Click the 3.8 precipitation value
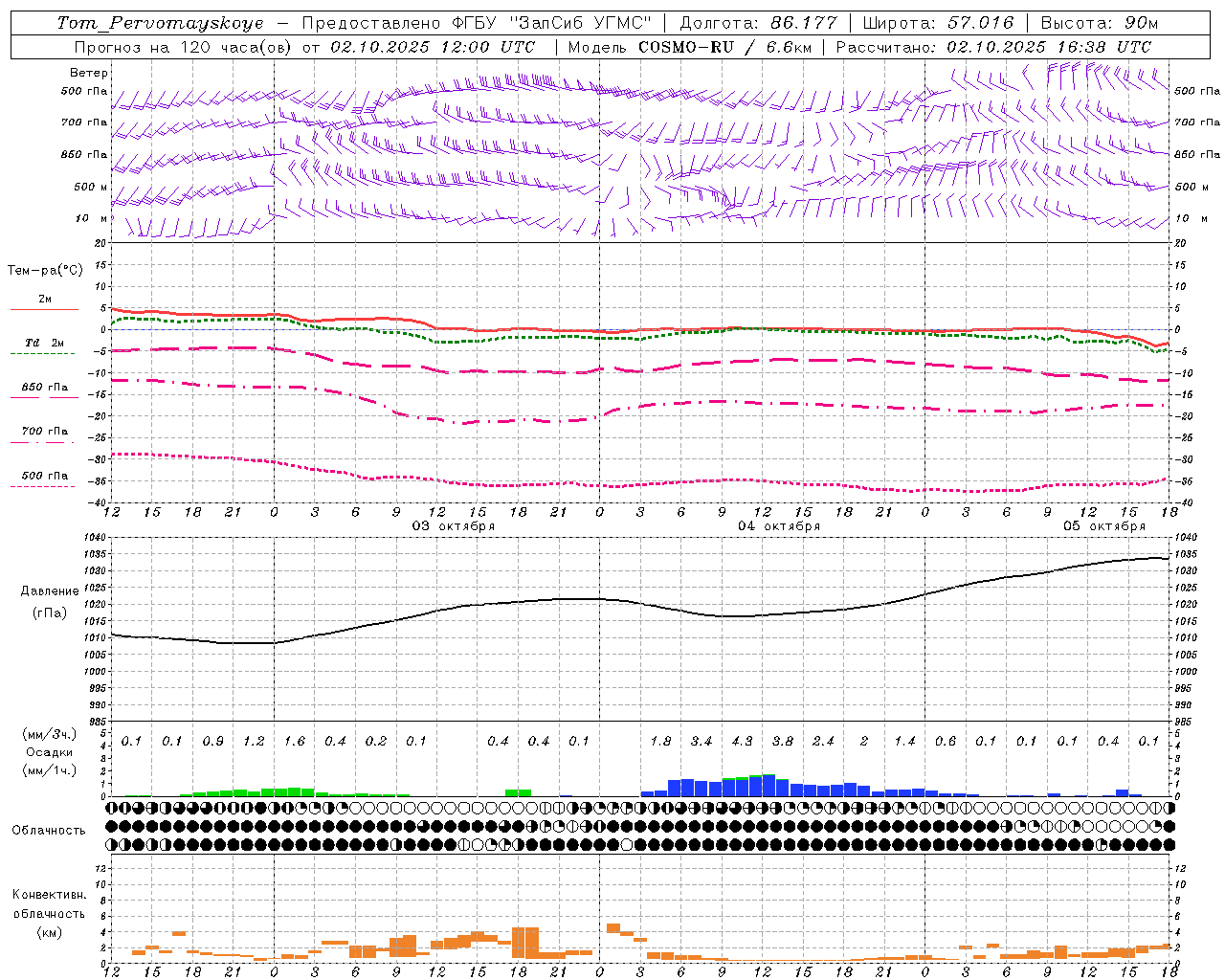Viewport: 1225px width, 980px height. (783, 742)
